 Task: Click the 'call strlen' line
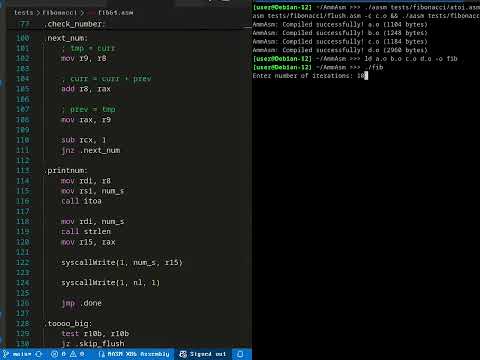pyautogui.click(x=86, y=231)
